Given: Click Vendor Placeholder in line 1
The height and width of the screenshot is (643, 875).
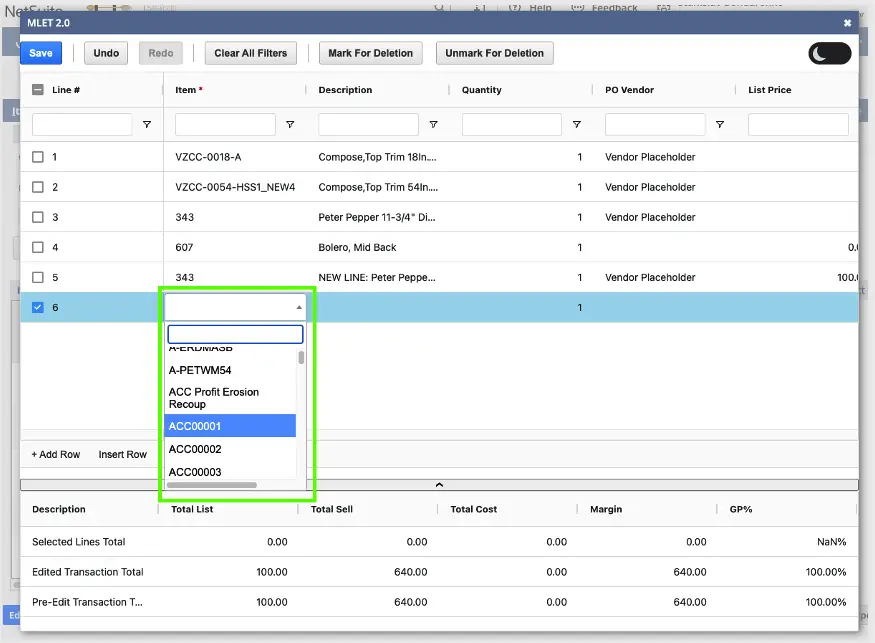Looking at the screenshot, I should [x=650, y=157].
